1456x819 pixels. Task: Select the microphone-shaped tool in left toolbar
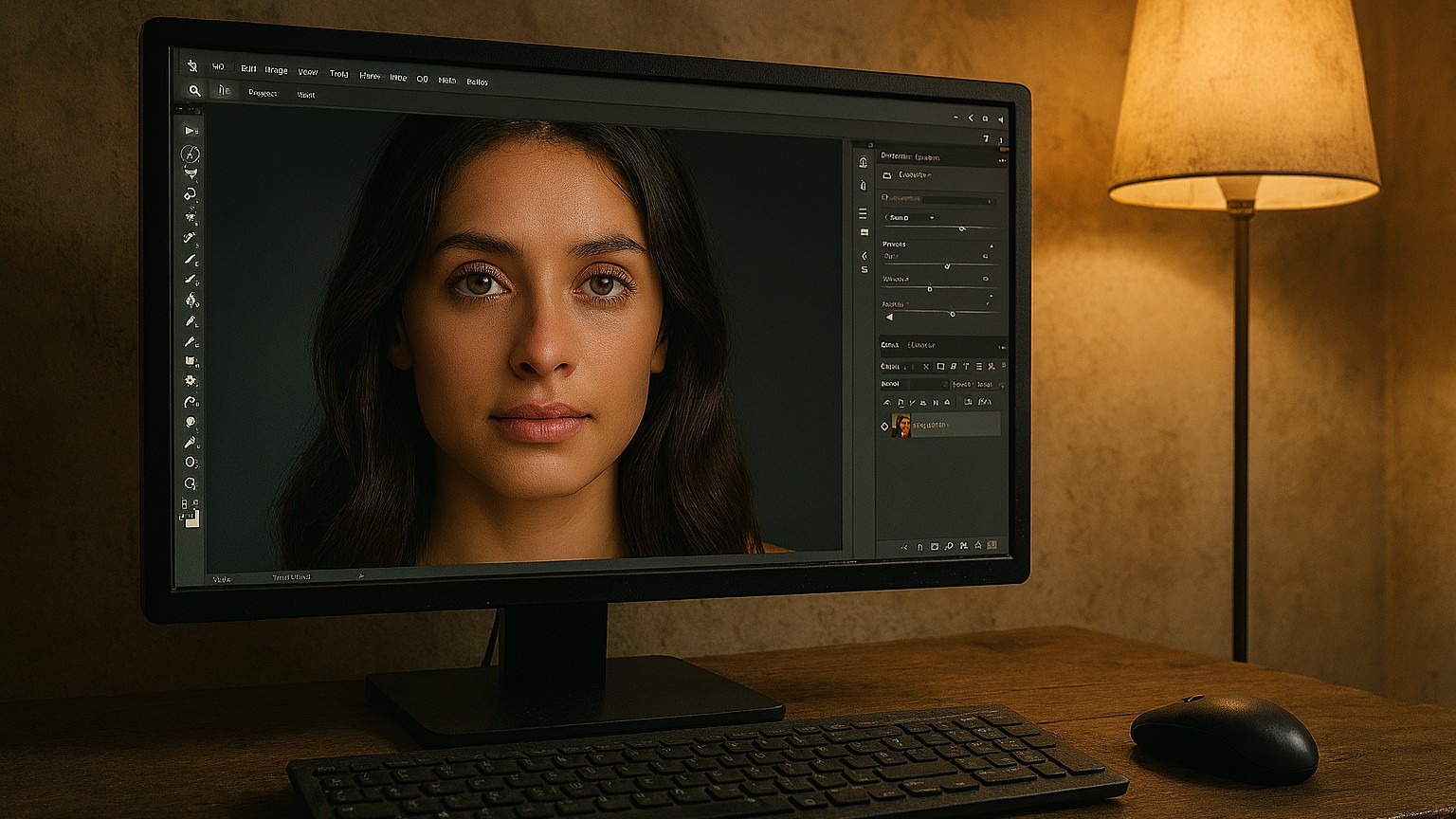point(191,443)
